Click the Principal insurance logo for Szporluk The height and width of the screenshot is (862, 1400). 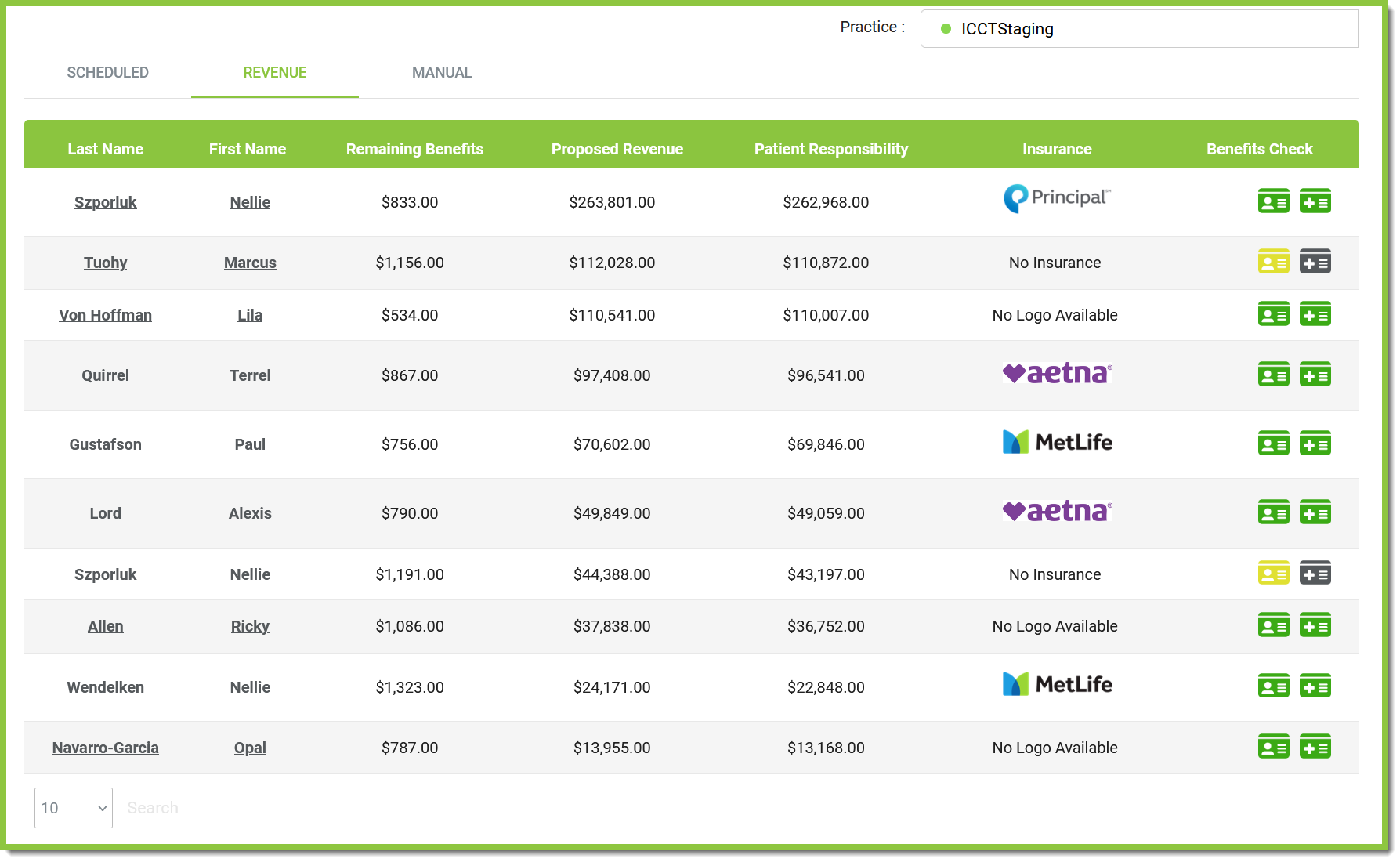tap(1056, 198)
